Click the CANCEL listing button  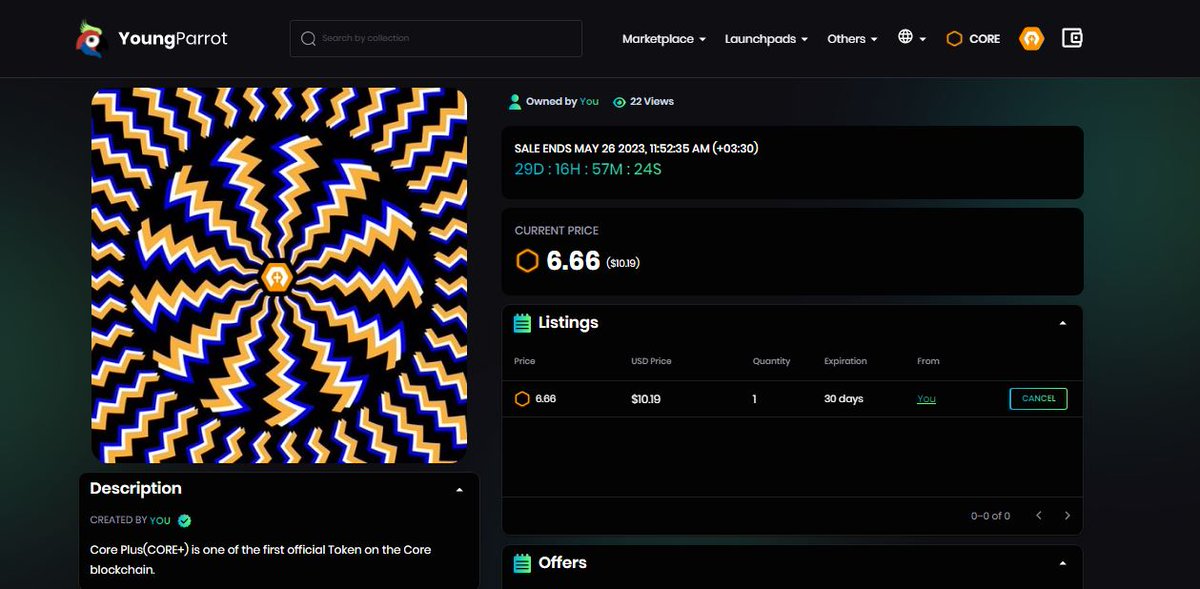pyautogui.click(x=1038, y=398)
